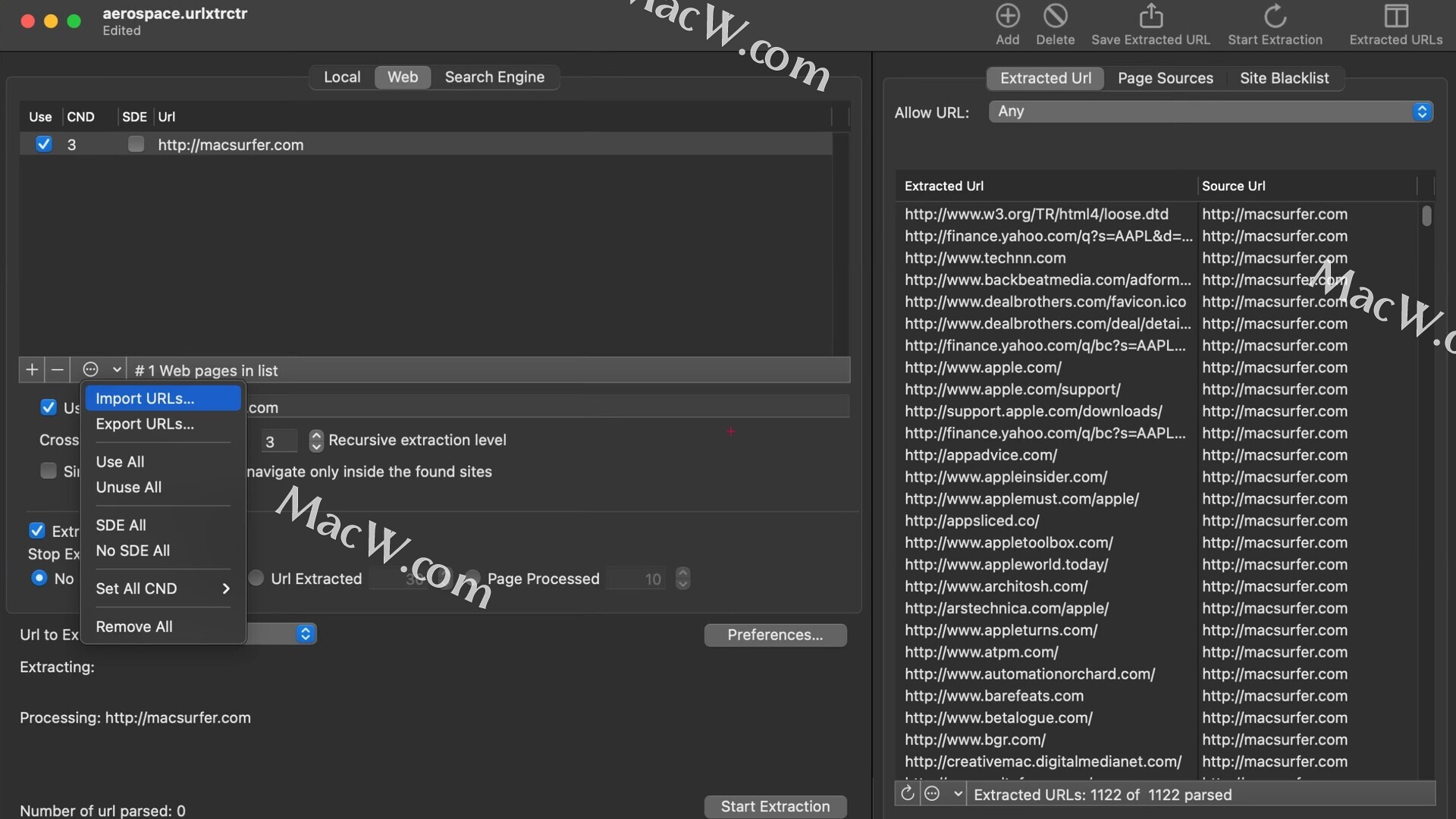
Task: Remove selected web page with minus button
Action: [x=57, y=369]
